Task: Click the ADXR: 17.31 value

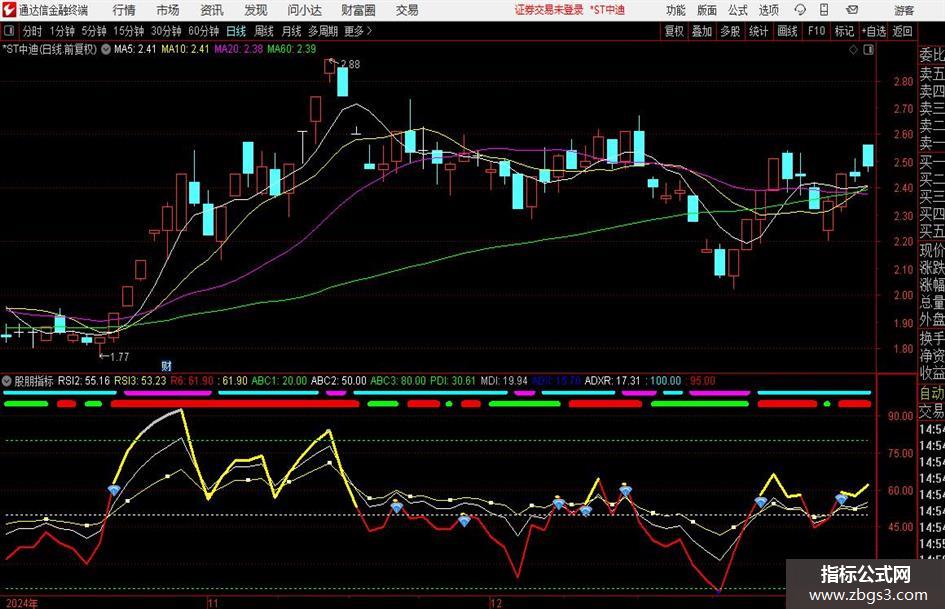Action: [612, 381]
